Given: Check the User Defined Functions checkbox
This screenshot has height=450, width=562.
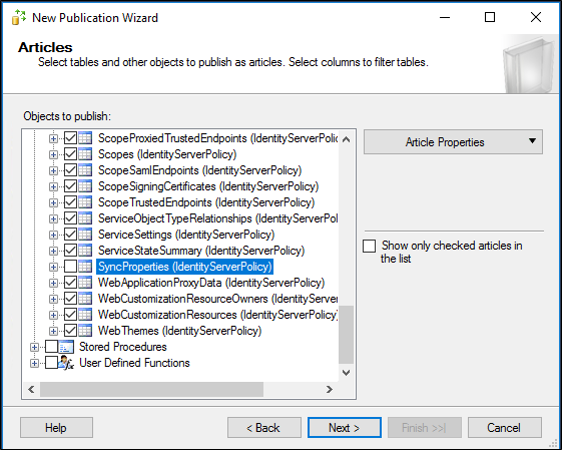Looking at the screenshot, I should coord(52,363).
